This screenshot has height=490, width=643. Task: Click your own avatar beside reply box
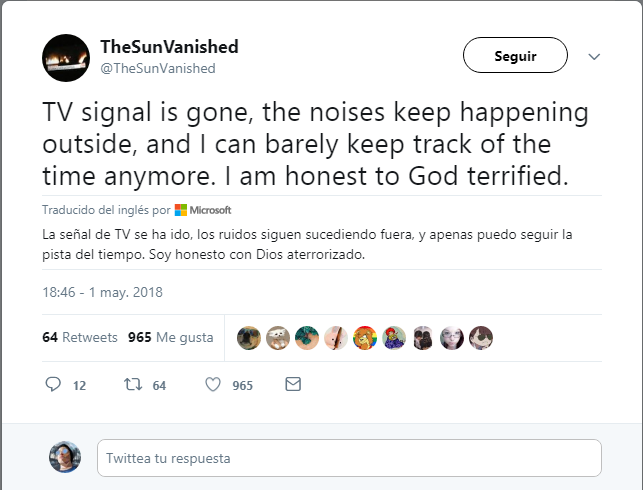point(65,457)
